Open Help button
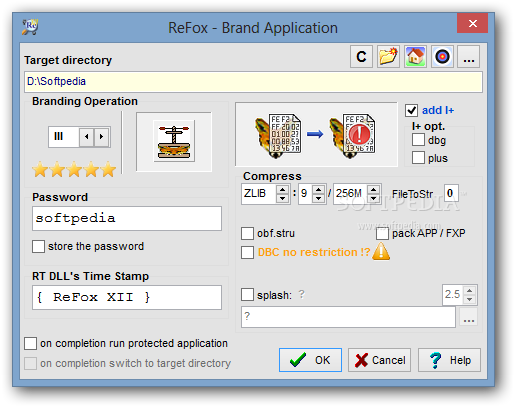The image size is (515, 407). click(x=449, y=360)
